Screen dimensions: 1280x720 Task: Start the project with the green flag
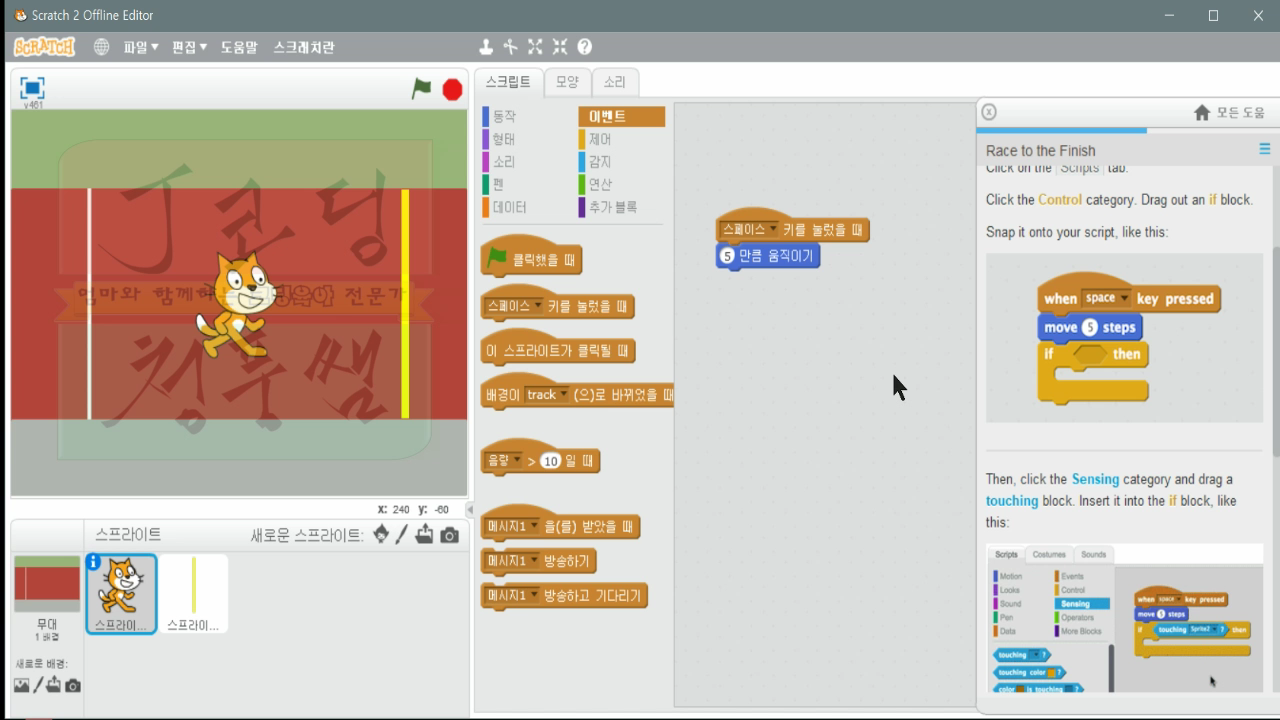tap(422, 89)
